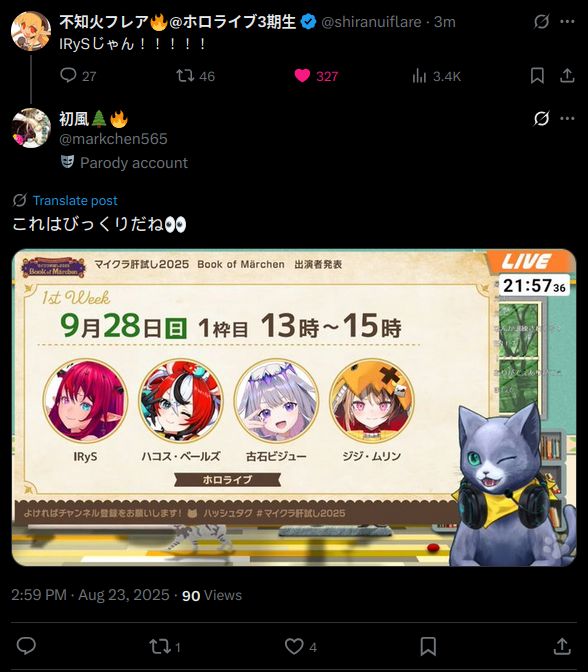This screenshot has width=588, height=672.
Task: Open shiranuiflare's profile avatar
Action: point(31,31)
